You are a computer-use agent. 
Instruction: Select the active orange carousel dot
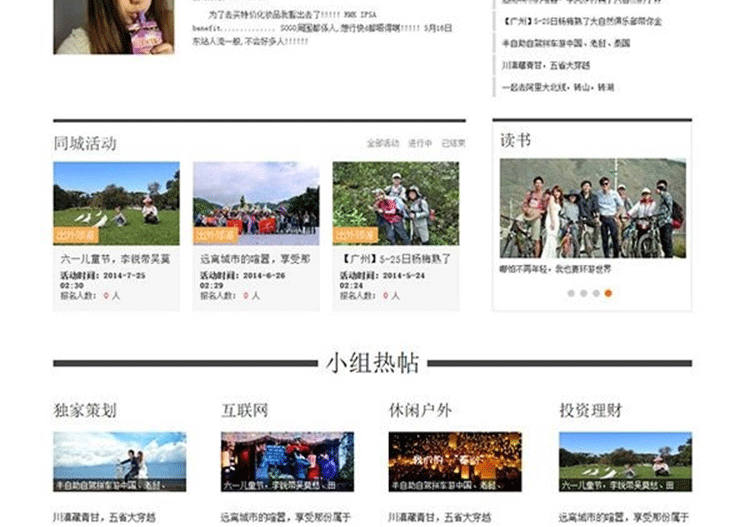pyautogui.click(x=608, y=293)
